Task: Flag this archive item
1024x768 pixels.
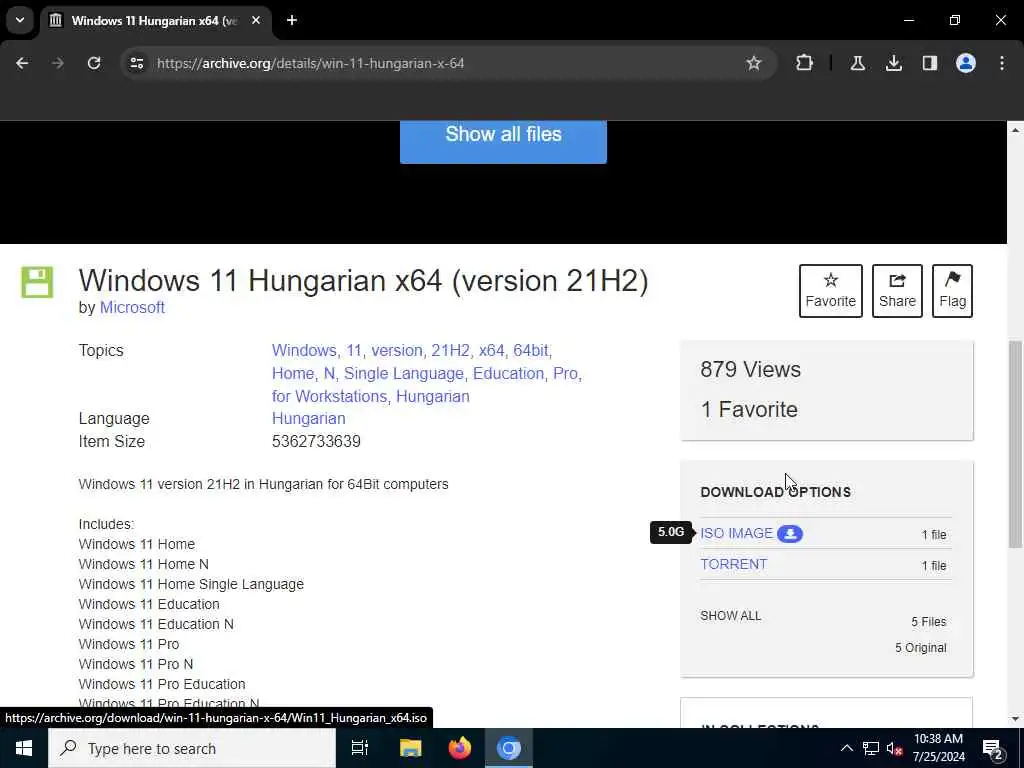Action: [x=952, y=291]
